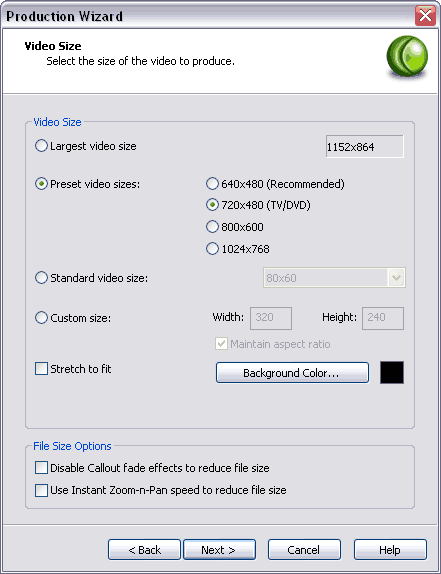Click the 1152x864 largest size field
Image resolution: width=441 pixels, height=574 pixels.
pos(365,146)
